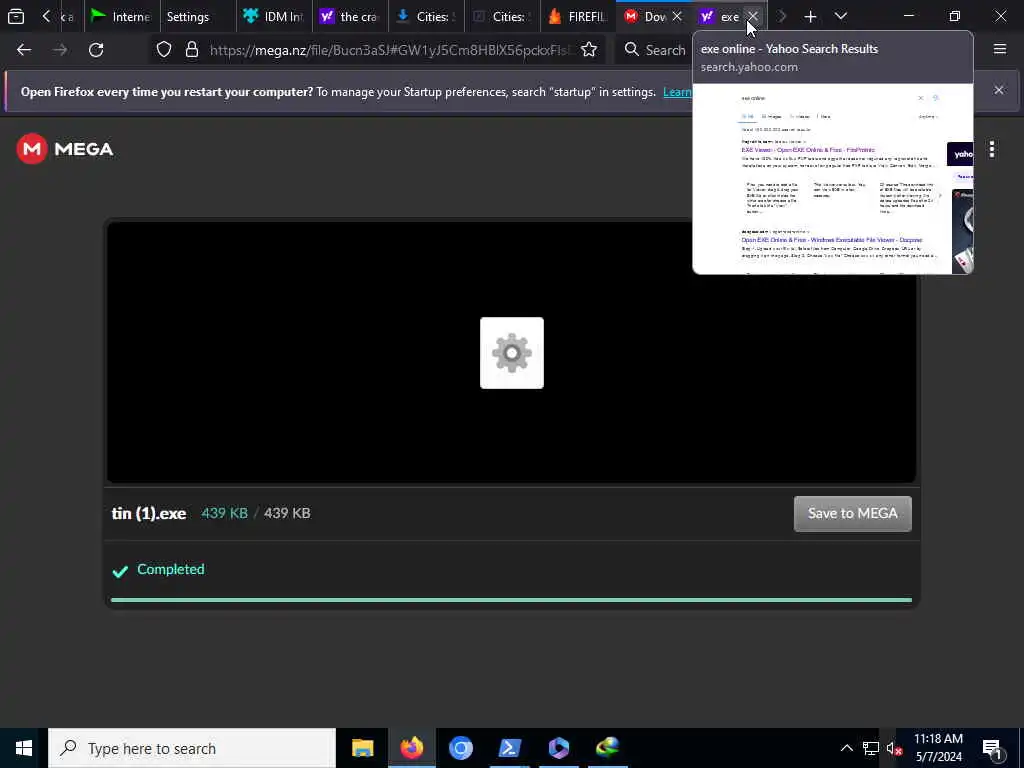
Task: Expand the list all tabs dropdown
Action: click(840, 16)
